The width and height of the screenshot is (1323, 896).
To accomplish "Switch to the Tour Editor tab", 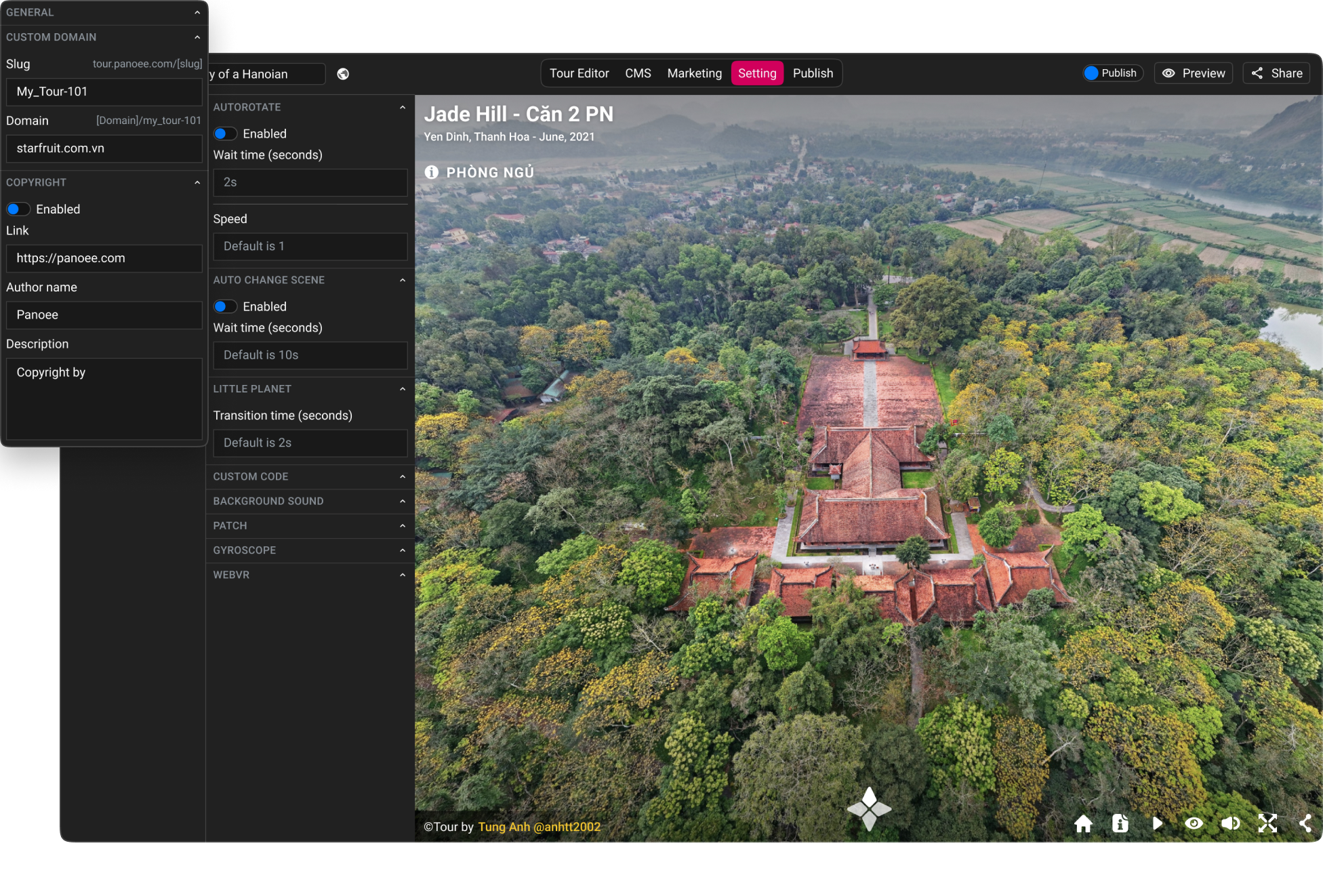I will [x=581, y=73].
